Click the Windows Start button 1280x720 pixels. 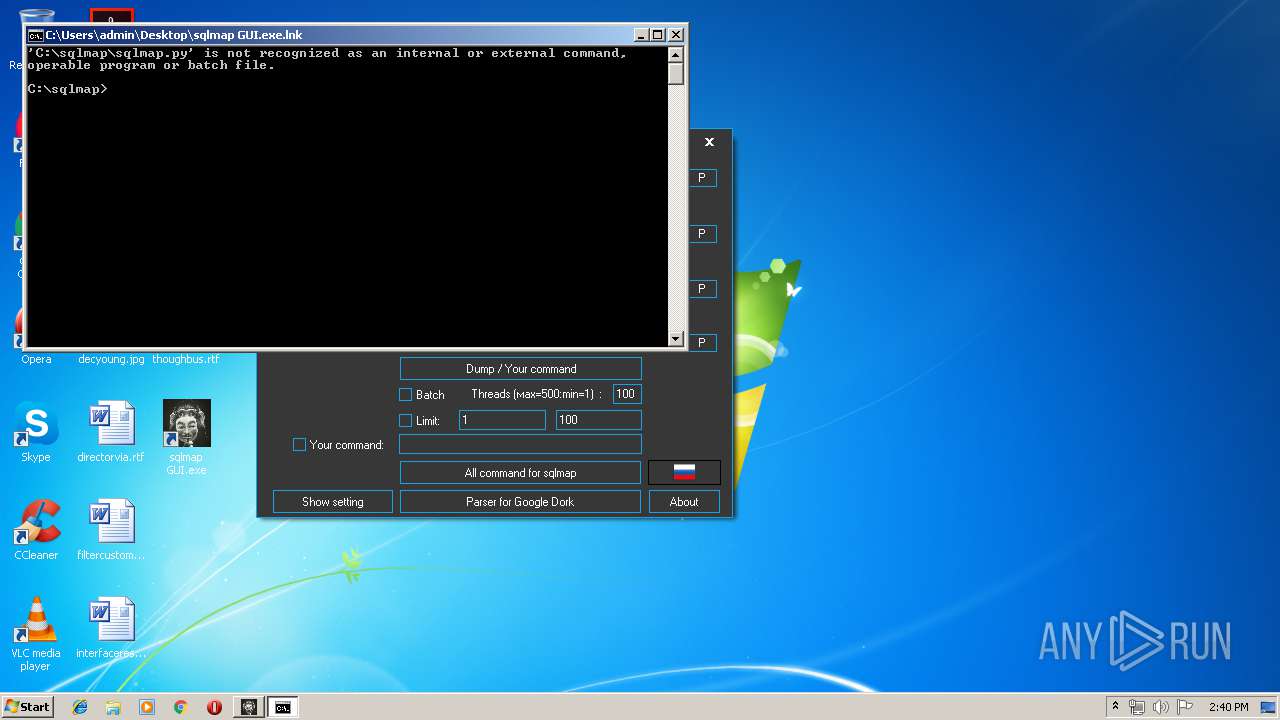[28, 707]
